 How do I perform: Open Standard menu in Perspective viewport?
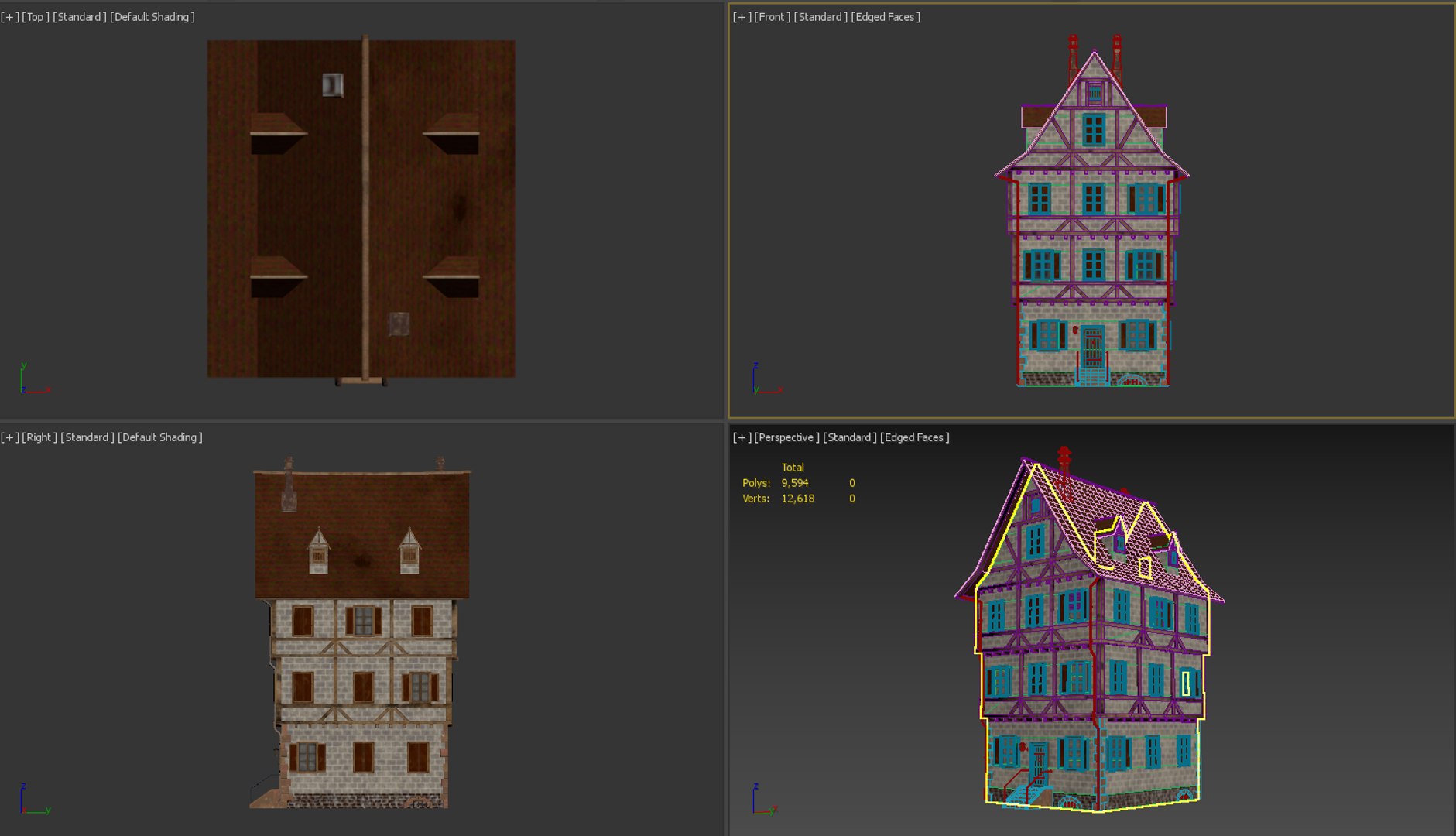click(850, 437)
